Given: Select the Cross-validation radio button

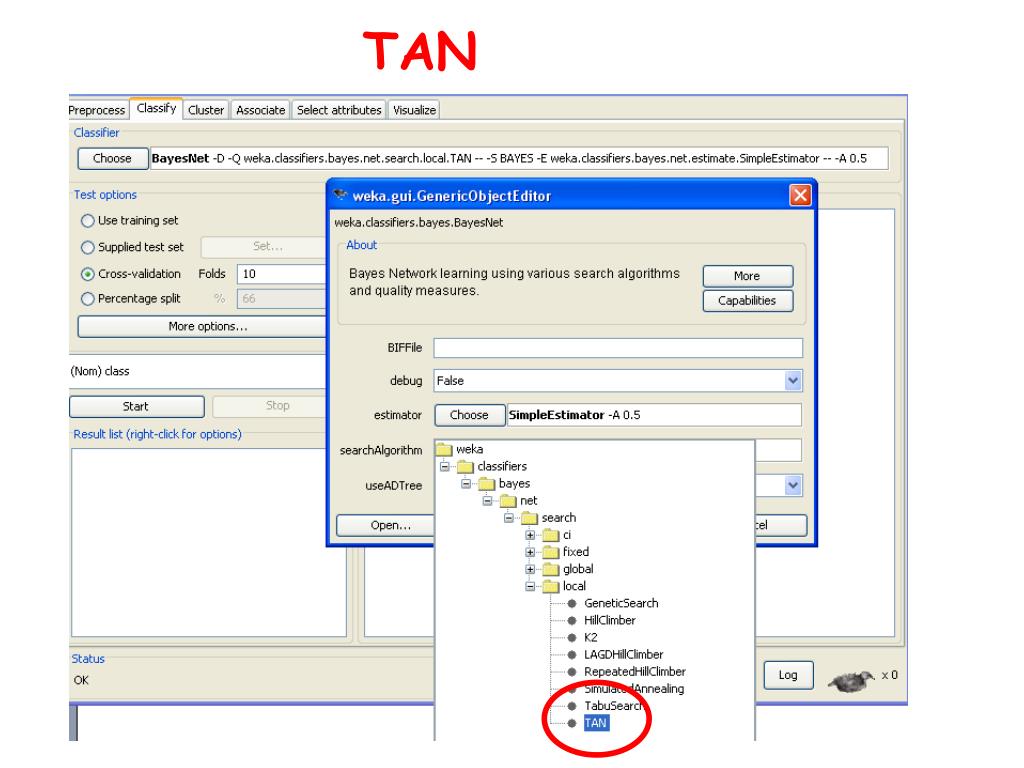Looking at the screenshot, I should (88, 274).
